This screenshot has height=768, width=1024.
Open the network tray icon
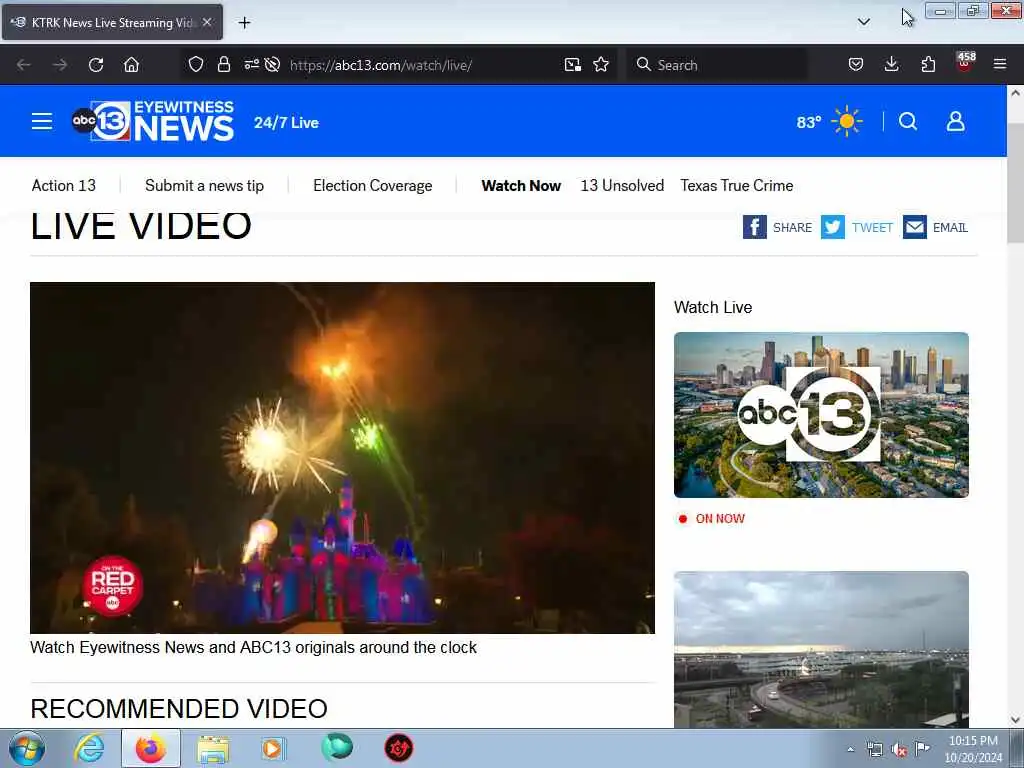(x=874, y=750)
